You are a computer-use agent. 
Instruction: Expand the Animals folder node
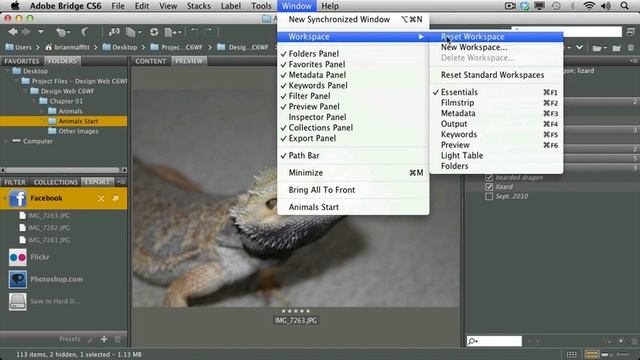(x=42, y=111)
